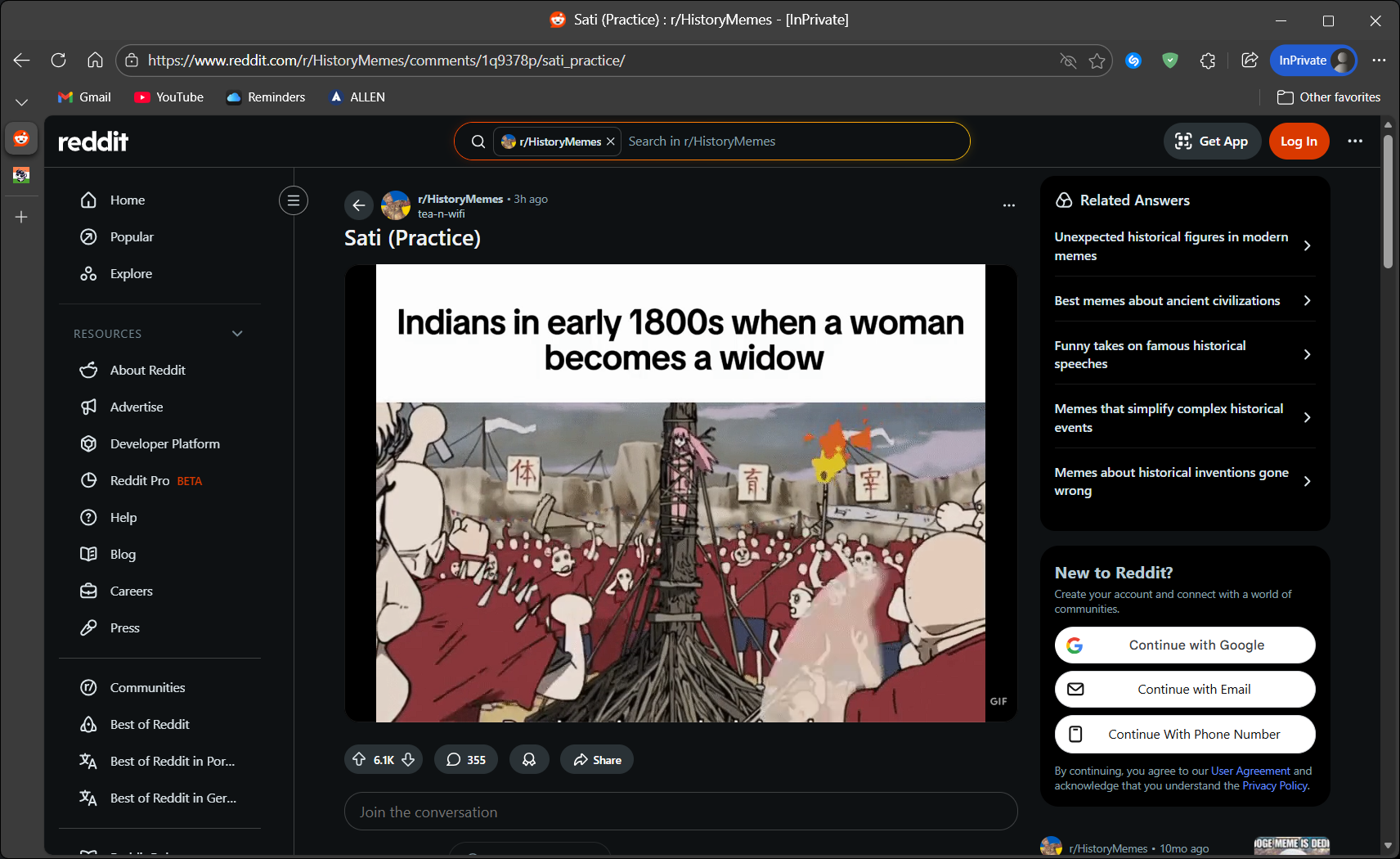Click the Log In button
This screenshot has width=1400, height=859.
1298,142
